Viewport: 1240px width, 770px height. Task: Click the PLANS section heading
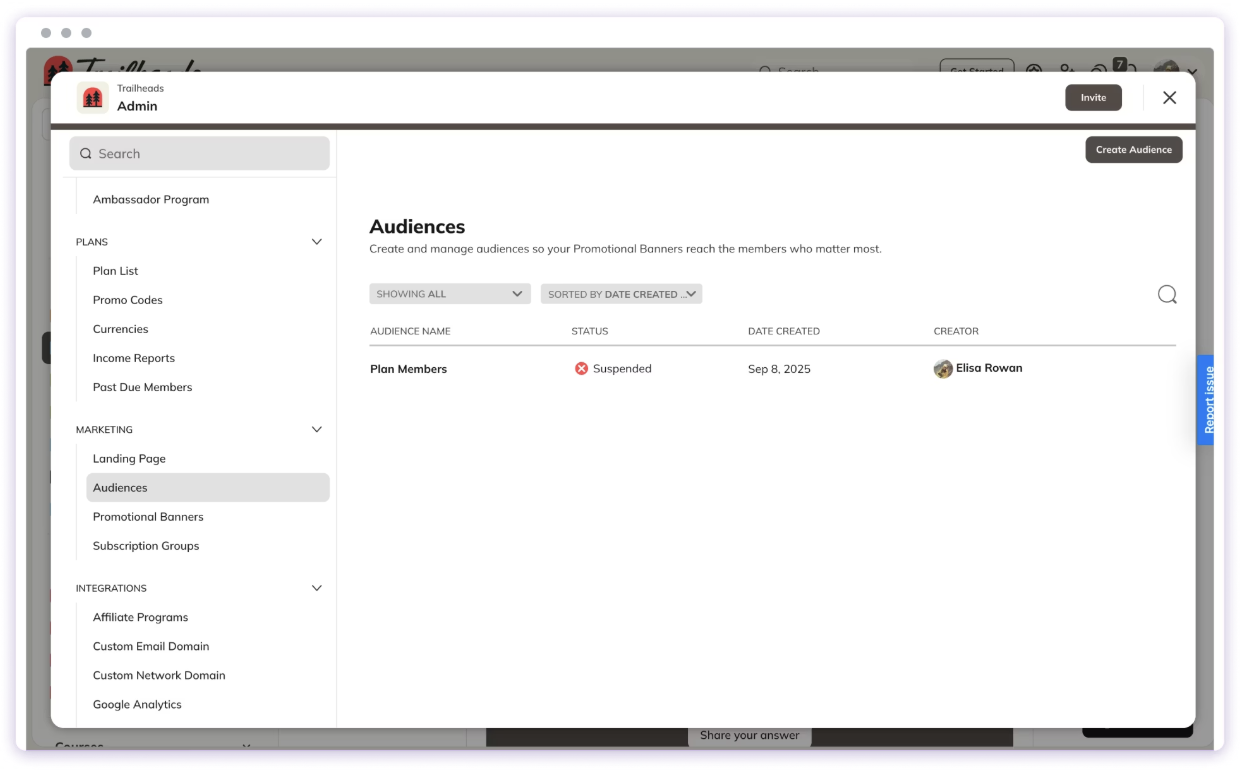point(92,242)
